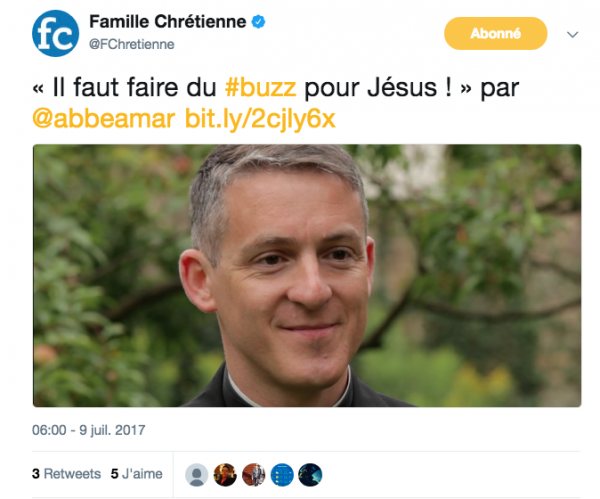This screenshot has width=600, height=499.
Task: Open the Famille Chrétienne display name
Action: pos(168,22)
